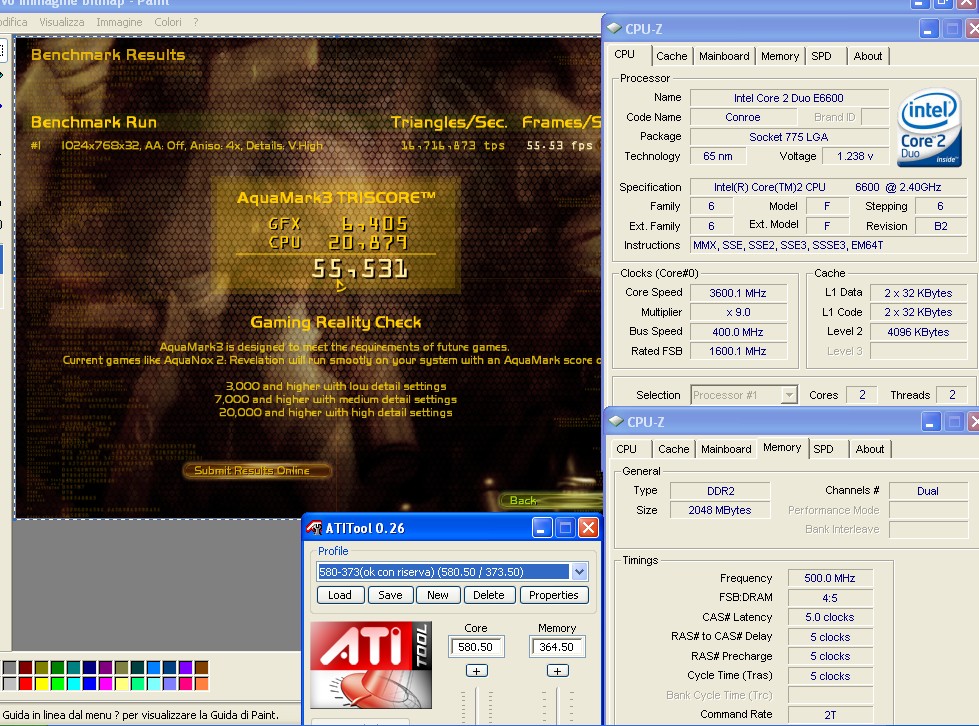
Task: Click the 'x 9.0' multiplier value
Action: [737, 313]
